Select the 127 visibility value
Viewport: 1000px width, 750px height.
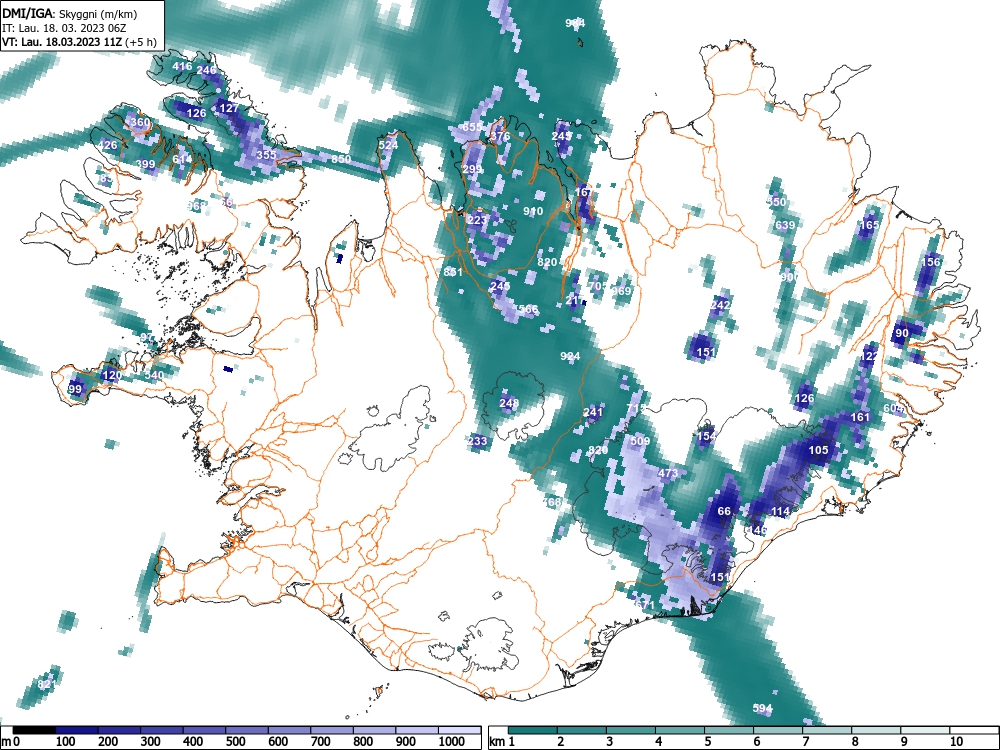[x=229, y=108]
